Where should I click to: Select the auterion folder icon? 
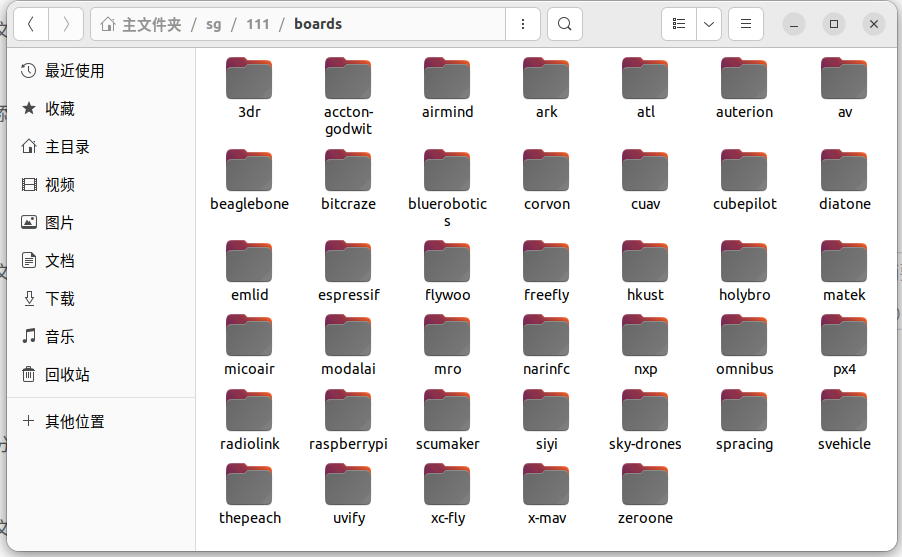tap(744, 78)
